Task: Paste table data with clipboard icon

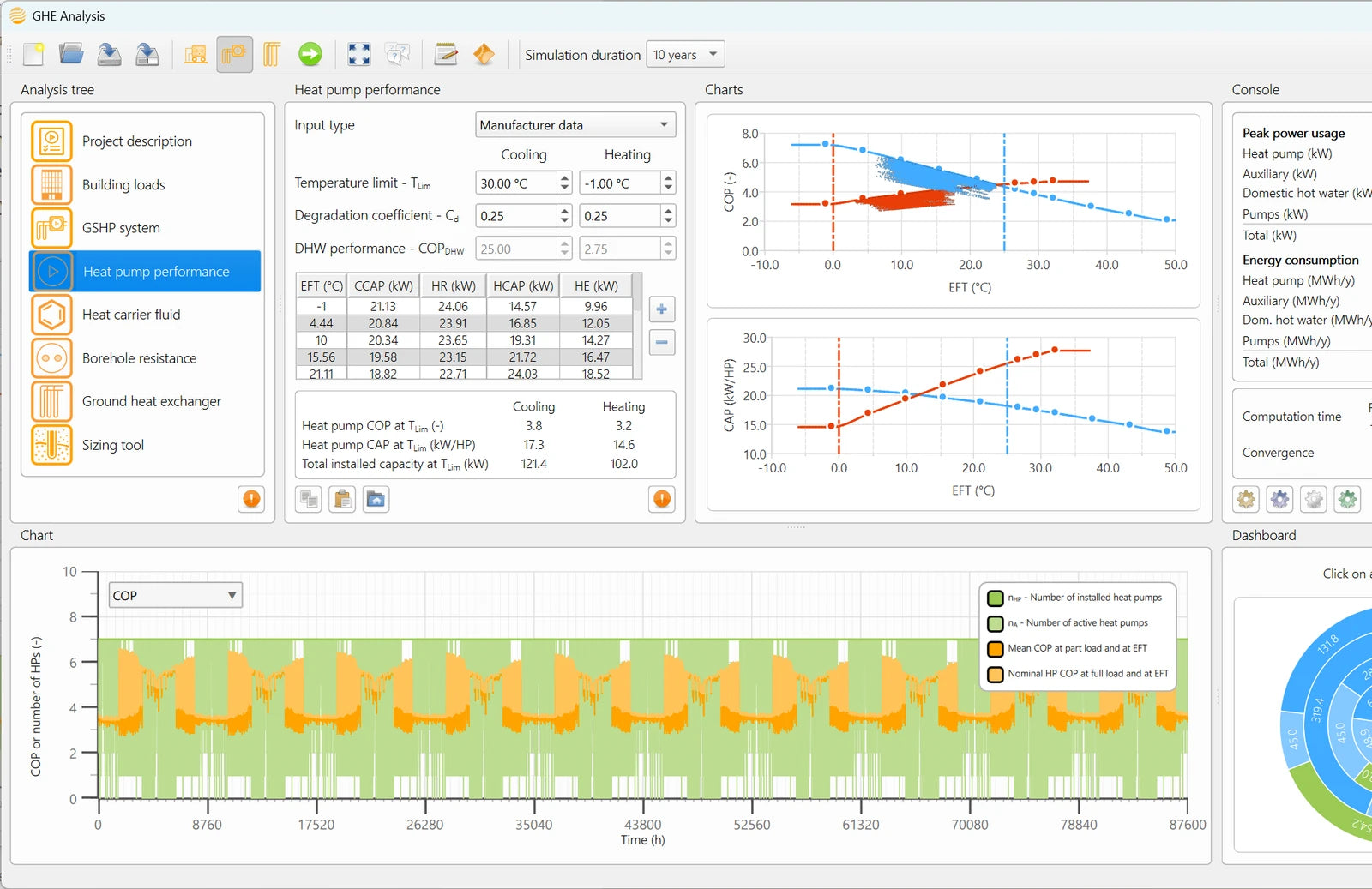Action: tap(342, 499)
